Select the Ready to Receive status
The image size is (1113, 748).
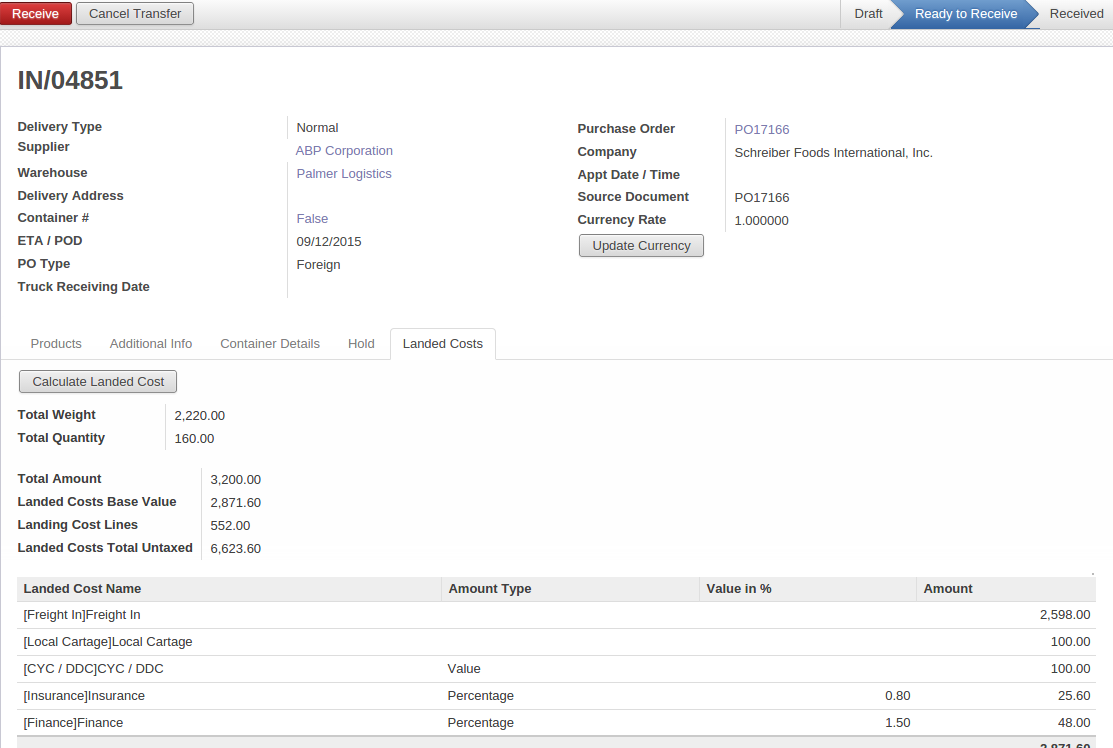click(965, 13)
